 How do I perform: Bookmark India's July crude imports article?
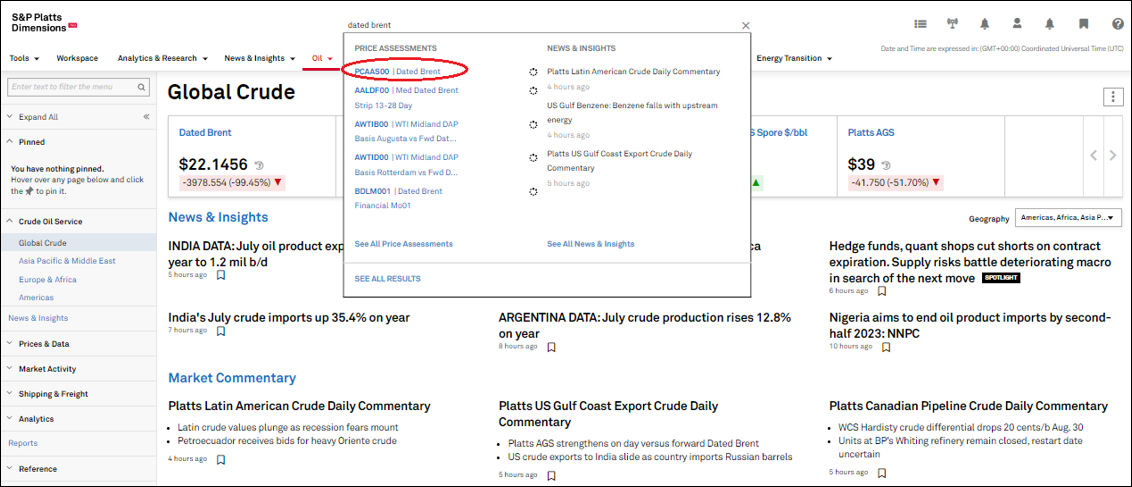tap(221, 330)
